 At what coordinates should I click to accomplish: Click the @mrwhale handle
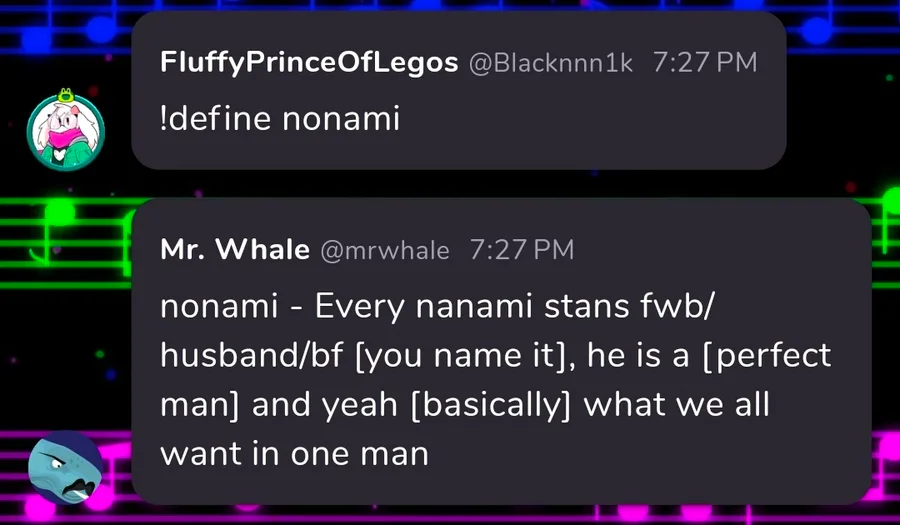(x=385, y=250)
